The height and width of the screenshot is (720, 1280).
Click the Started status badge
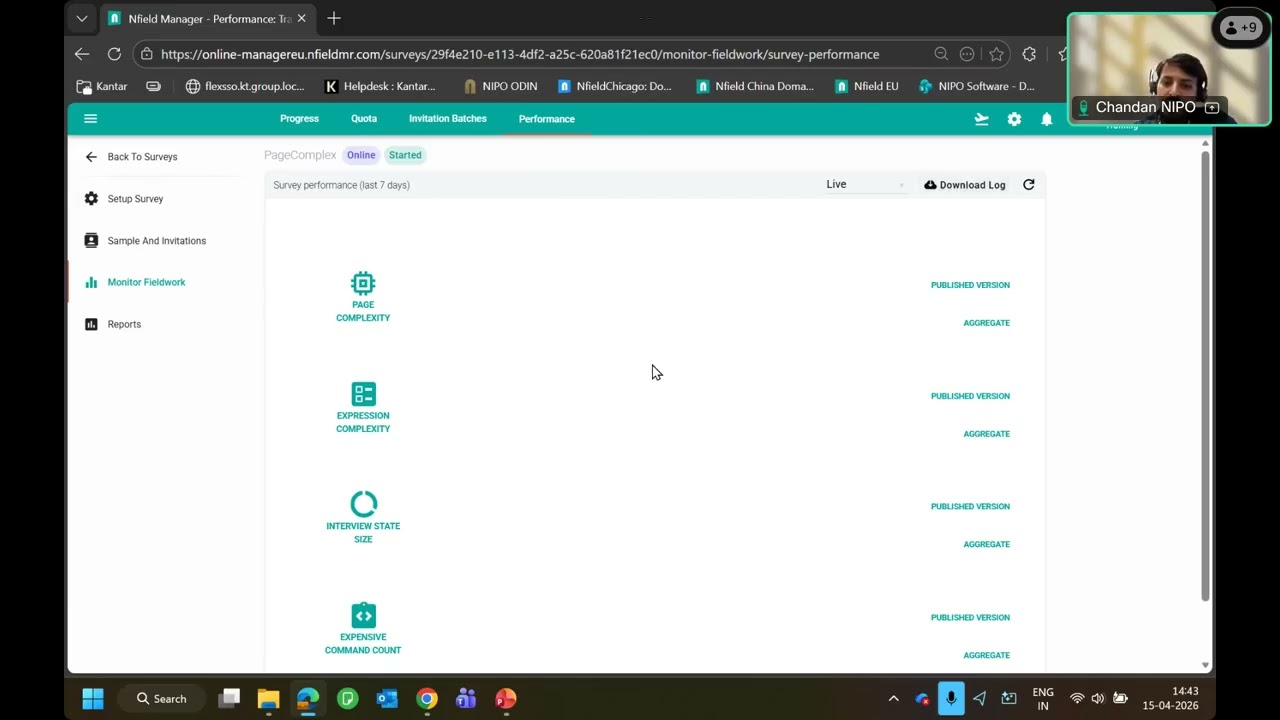point(405,155)
